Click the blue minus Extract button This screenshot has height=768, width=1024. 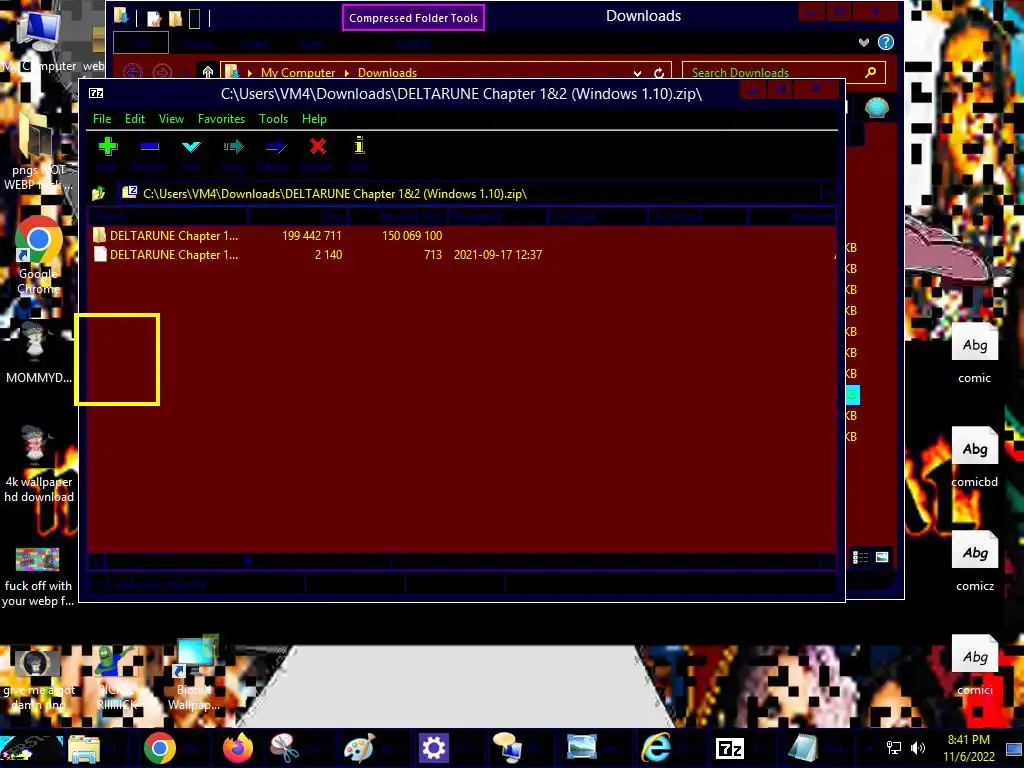click(x=150, y=146)
